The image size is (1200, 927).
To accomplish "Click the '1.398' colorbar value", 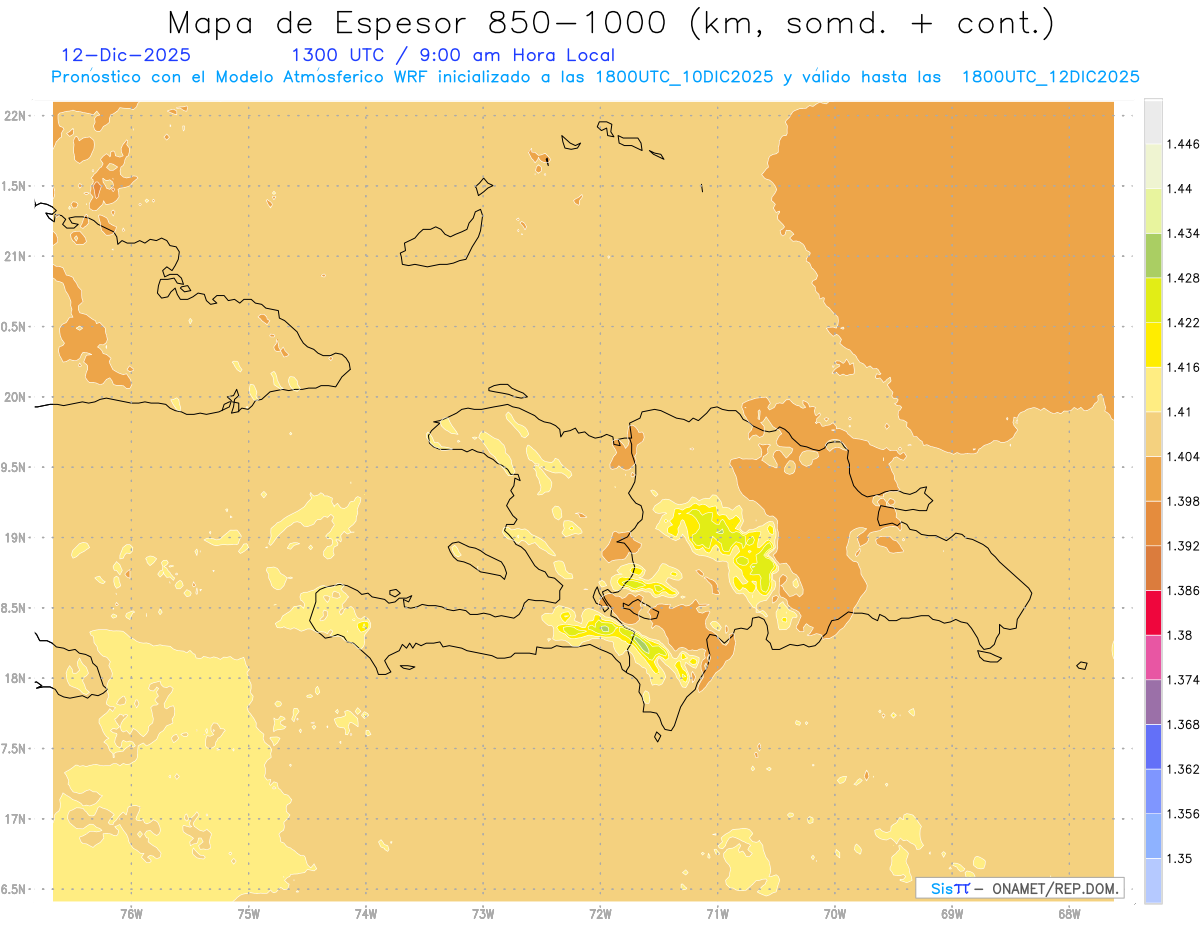I will click(1183, 501).
